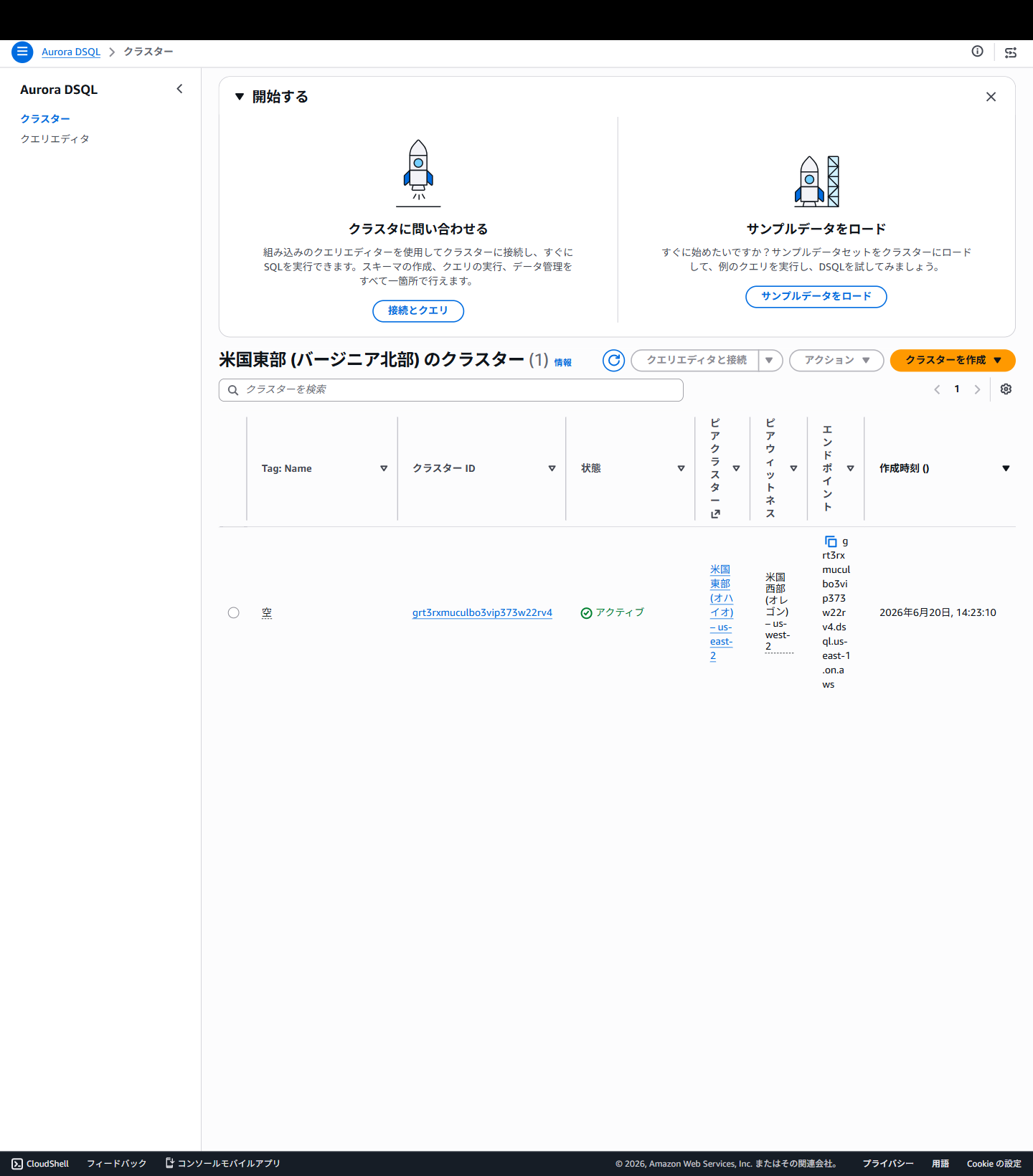Screen dimensions: 1033x1176
Task: Open the 情報 info link
Action: 563,363
